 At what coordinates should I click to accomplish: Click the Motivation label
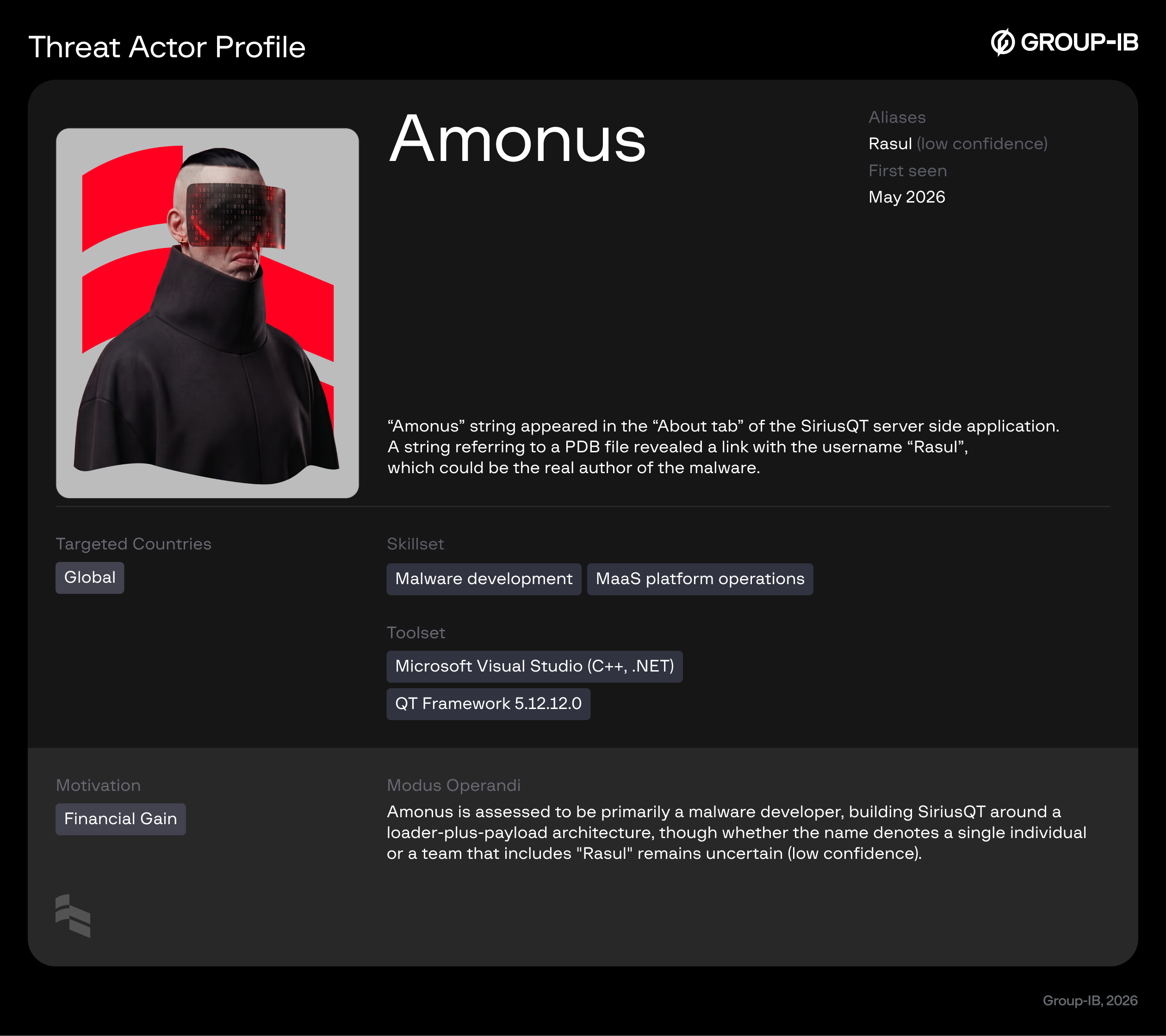pos(98,786)
